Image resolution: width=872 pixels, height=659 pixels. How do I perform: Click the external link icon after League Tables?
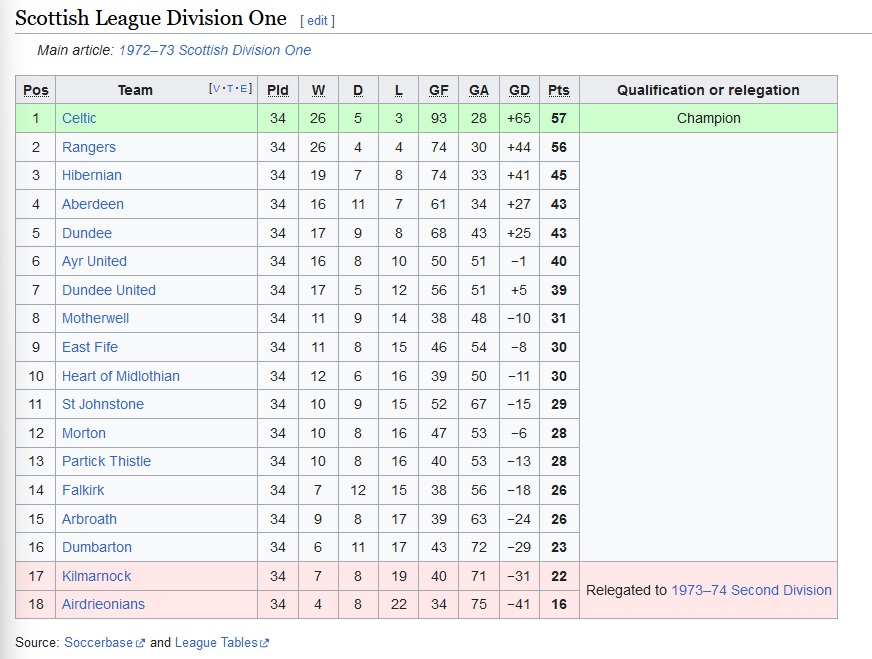(264, 643)
